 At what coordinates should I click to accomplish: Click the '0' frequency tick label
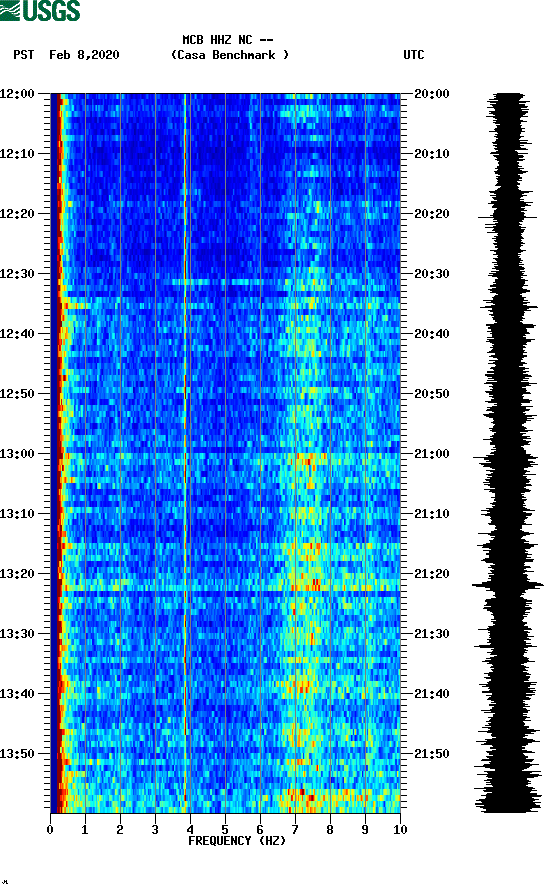[50, 830]
